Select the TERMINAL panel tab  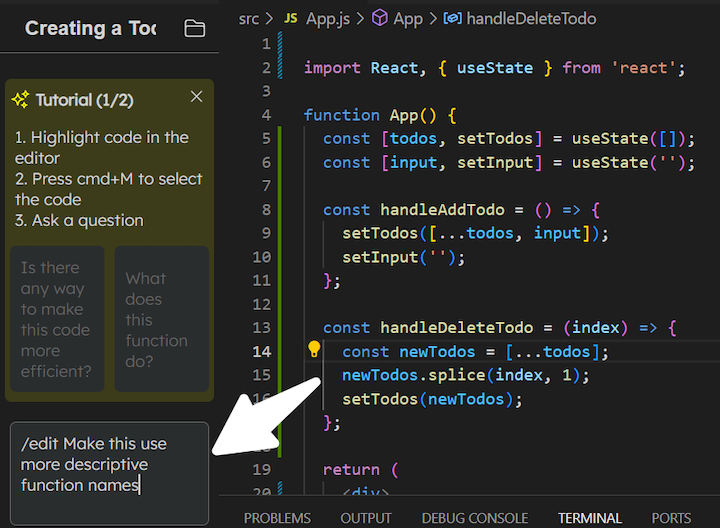click(x=590, y=518)
